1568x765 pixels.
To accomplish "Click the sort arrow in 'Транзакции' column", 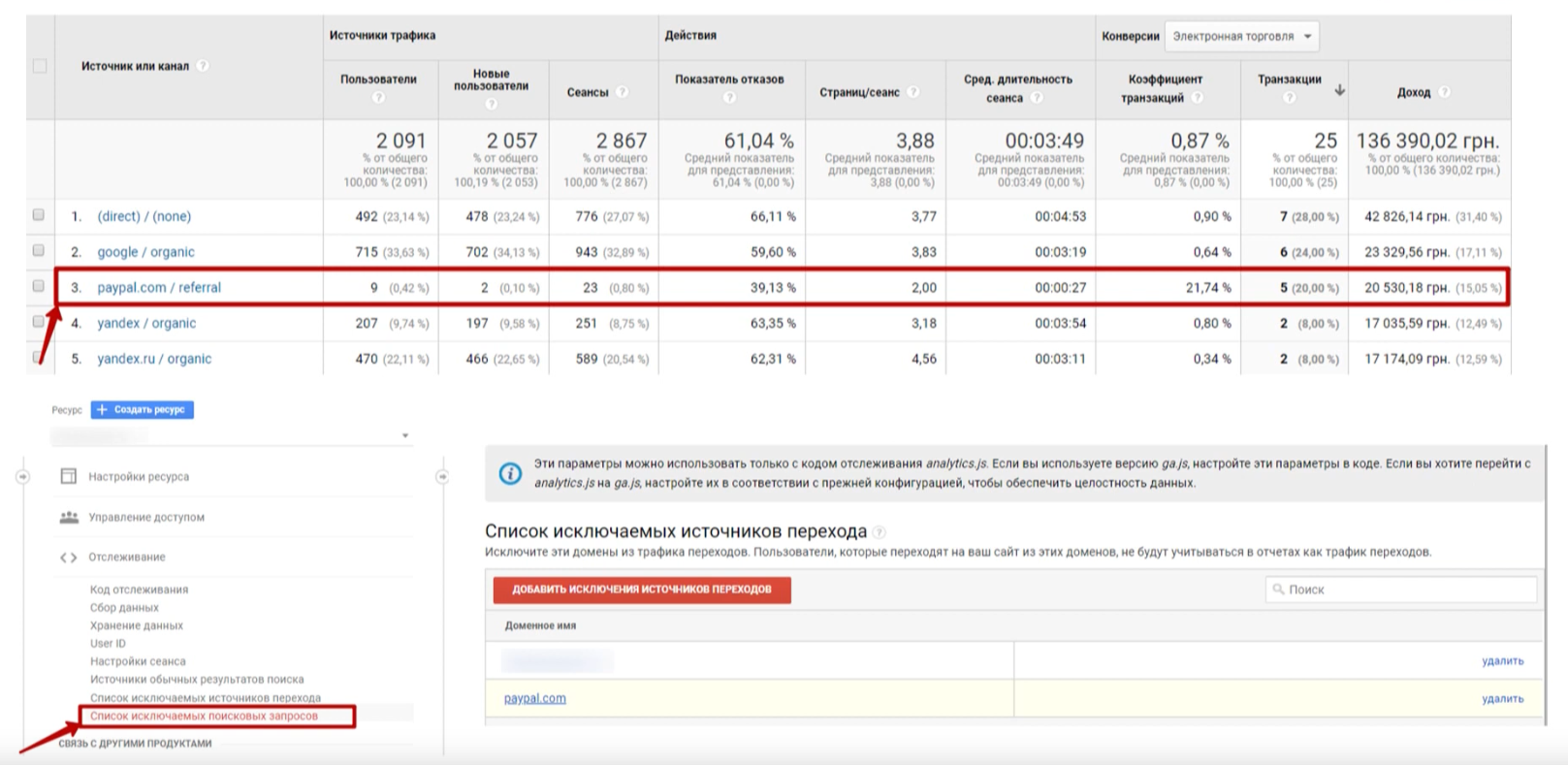I will coord(1339,90).
